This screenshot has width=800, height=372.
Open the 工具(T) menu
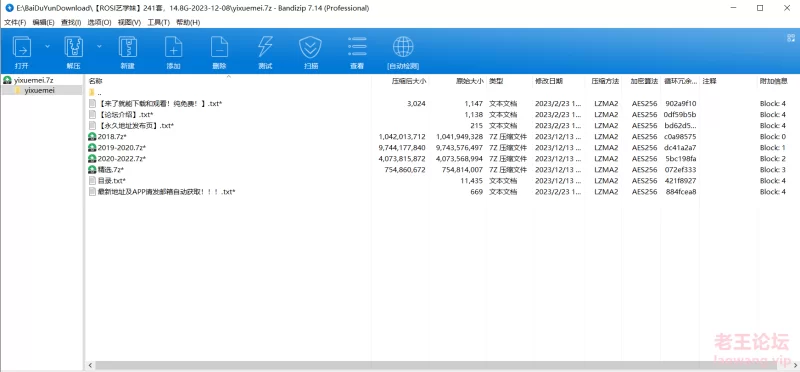158,22
